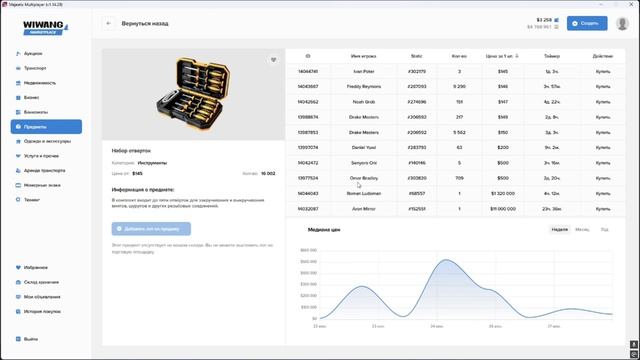This screenshot has height=360, width=640.
Task: Switch price chart to Год
Action: pyautogui.click(x=604, y=229)
